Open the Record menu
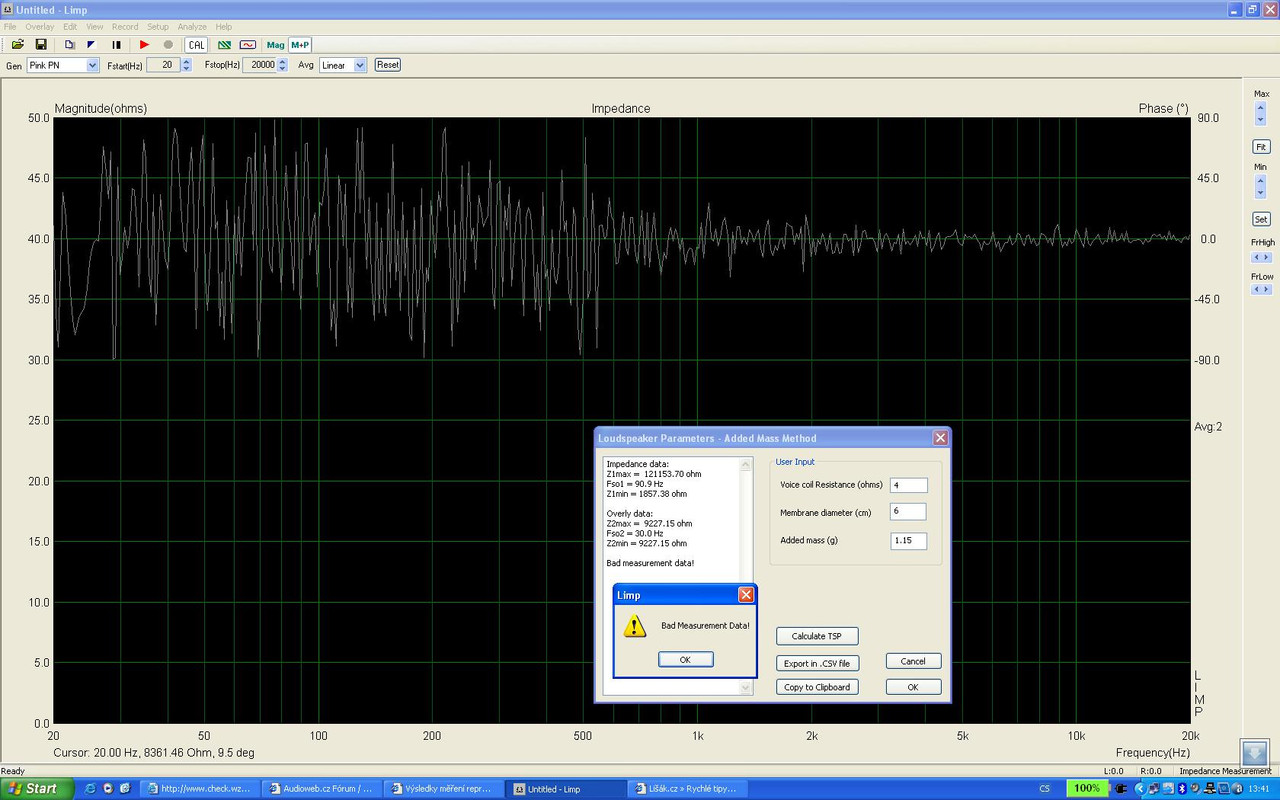Image resolution: width=1280 pixels, height=800 pixels. pyautogui.click(x=125, y=27)
